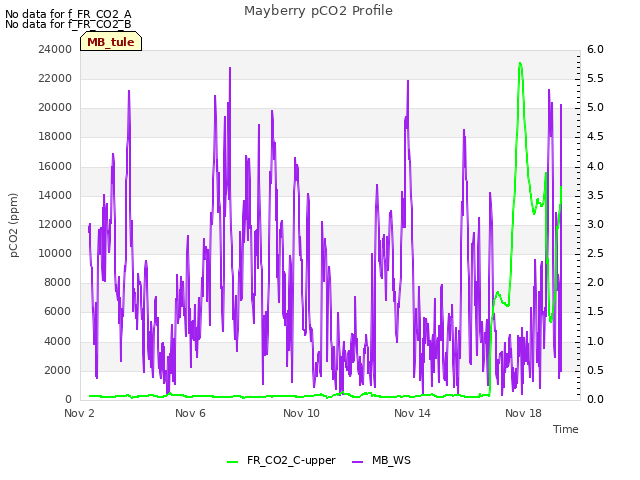Click the 1.0 right axis value
640x480 pixels.
595,341
